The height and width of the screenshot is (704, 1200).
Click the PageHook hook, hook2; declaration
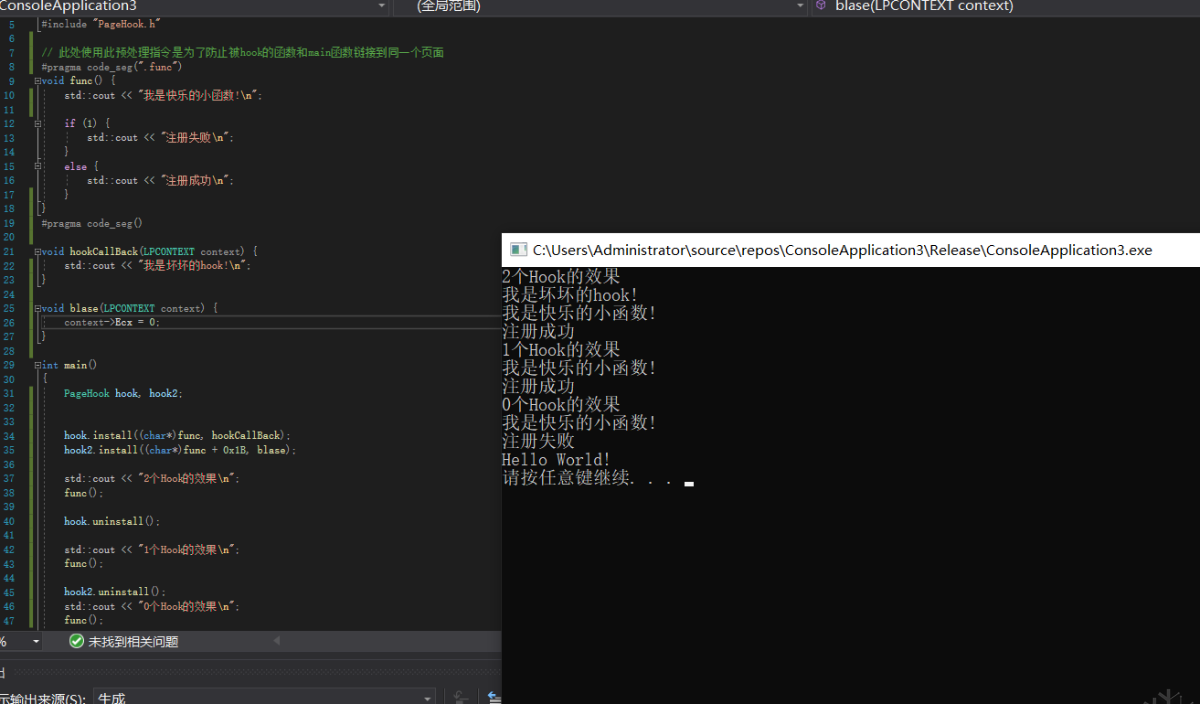[x=124, y=394]
